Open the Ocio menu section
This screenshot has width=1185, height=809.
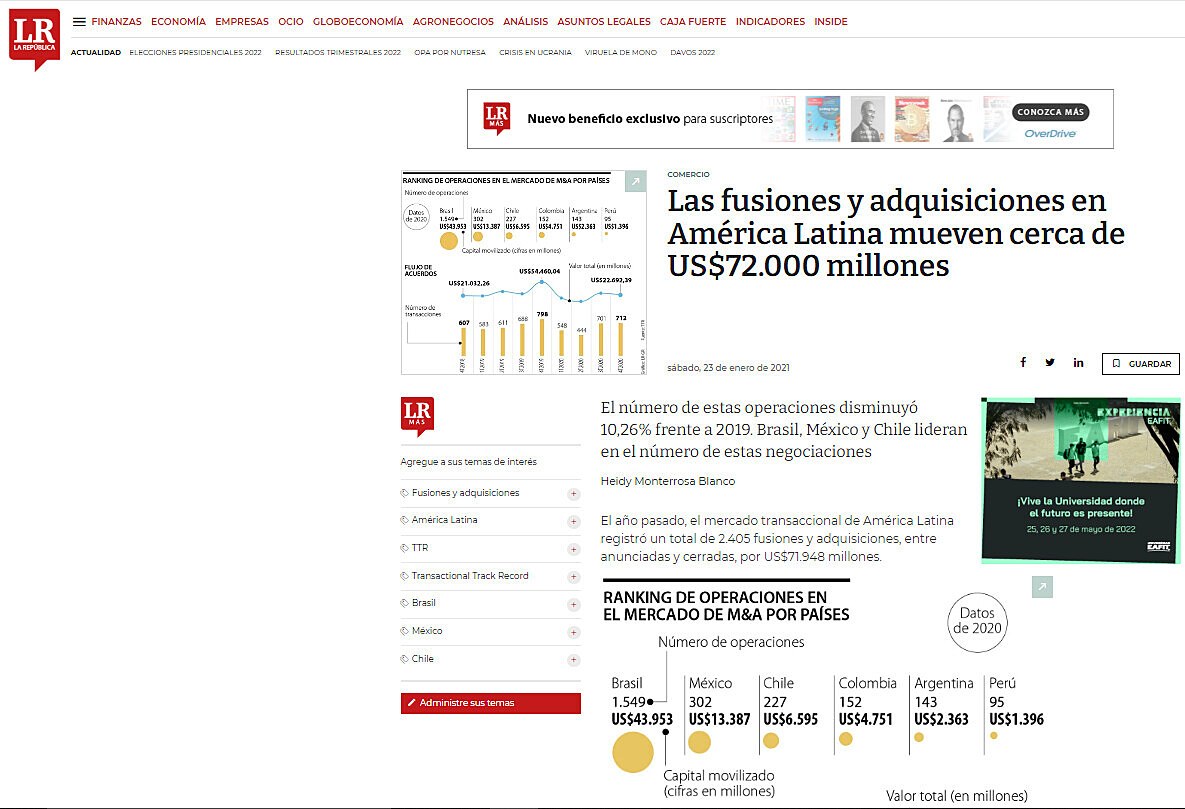click(291, 22)
